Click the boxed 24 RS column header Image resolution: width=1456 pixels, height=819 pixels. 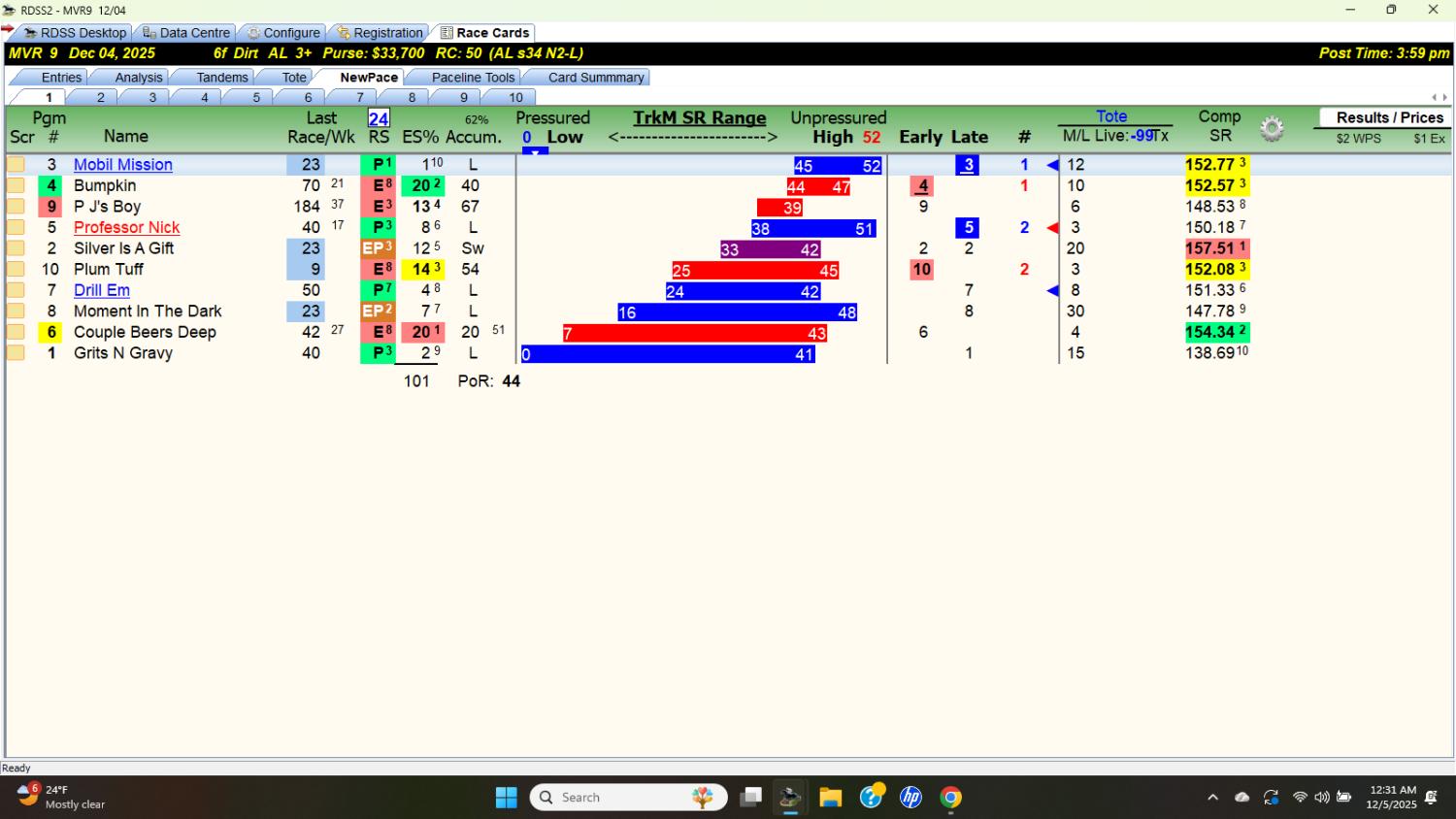pyautogui.click(x=379, y=118)
